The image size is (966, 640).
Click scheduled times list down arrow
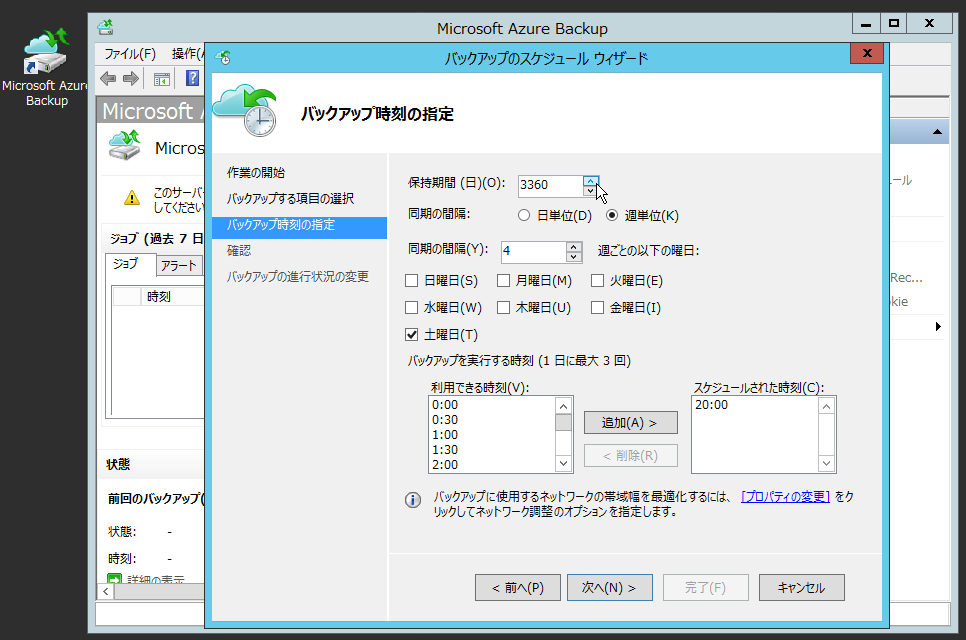tap(827, 463)
